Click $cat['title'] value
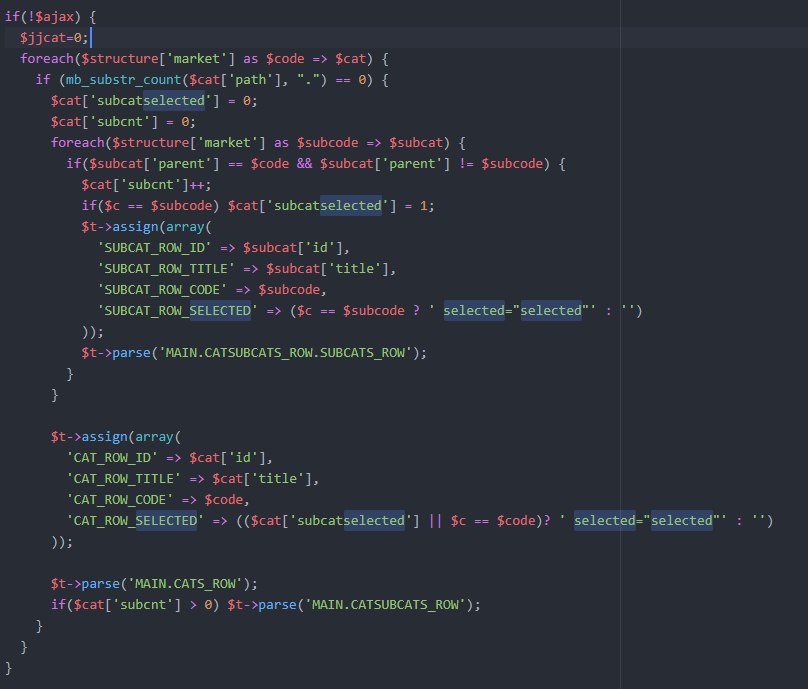 tap(262, 479)
